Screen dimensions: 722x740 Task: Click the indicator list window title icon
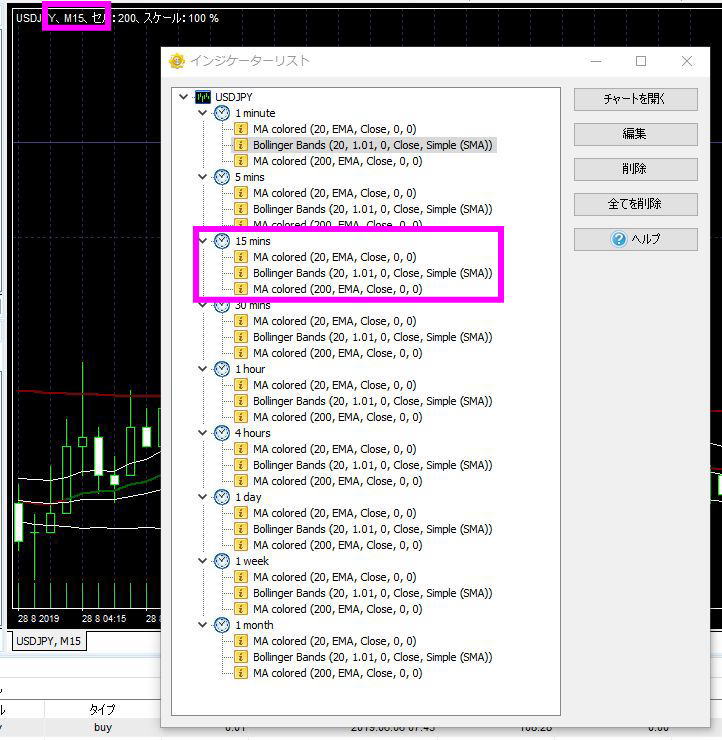(x=177, y=61)
